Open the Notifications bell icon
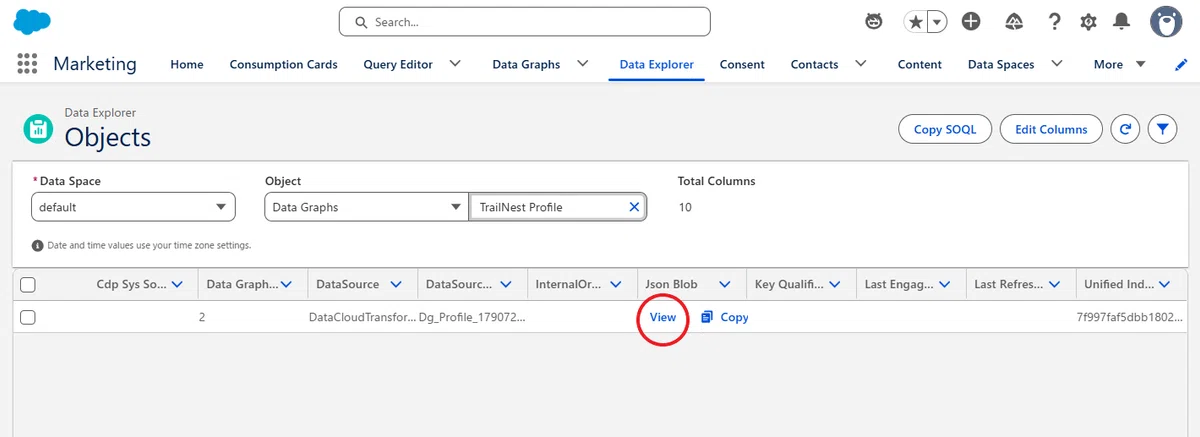Viewport: 1200px width, 437px height. tap(1122, 21)
